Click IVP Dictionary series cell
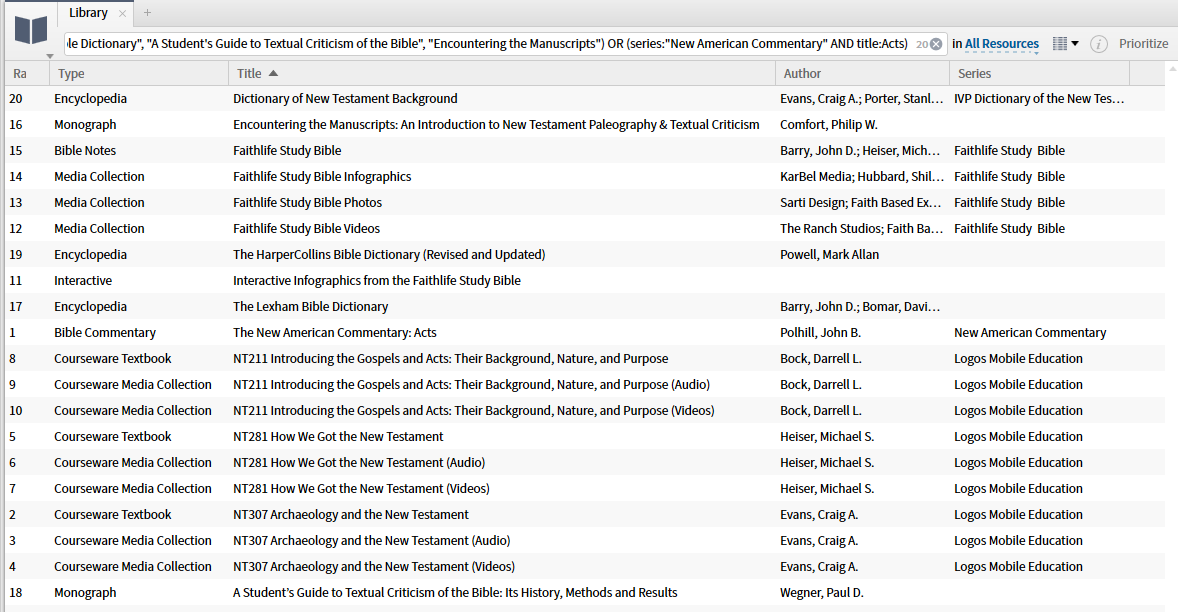Image resolution: width=1178 pixels, height=612 pixels. [x=1039, y=98]
